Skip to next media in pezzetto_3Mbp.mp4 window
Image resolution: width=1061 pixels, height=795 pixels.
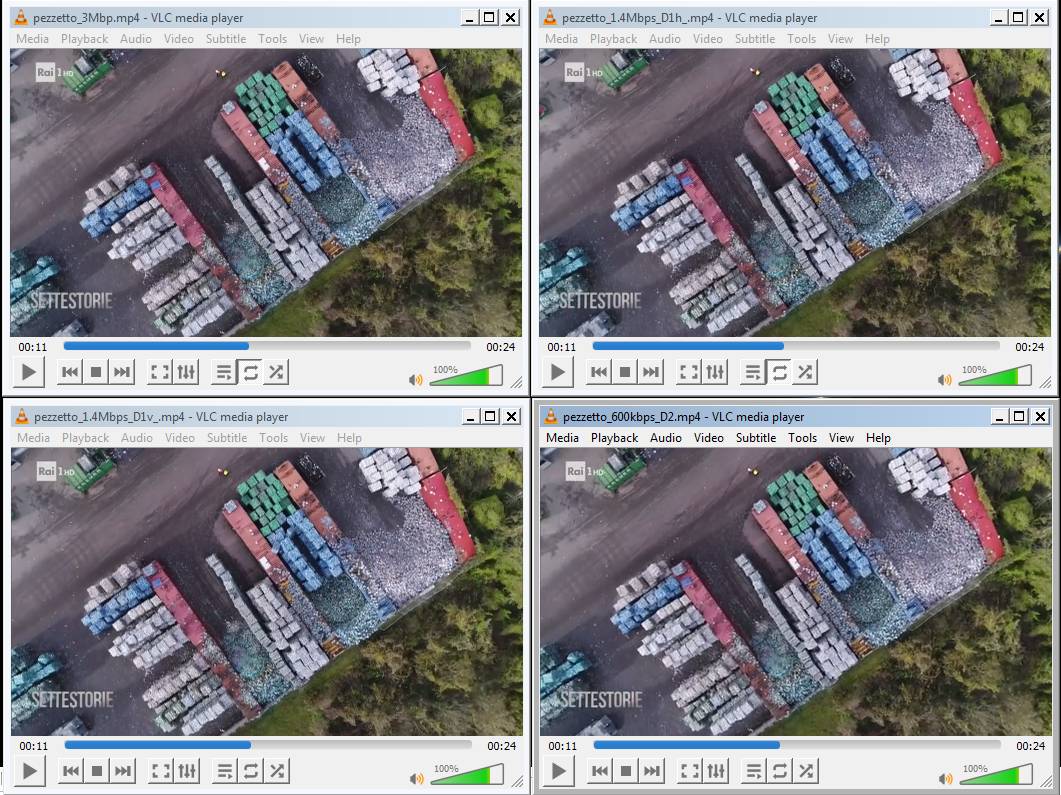click(122, 372)
